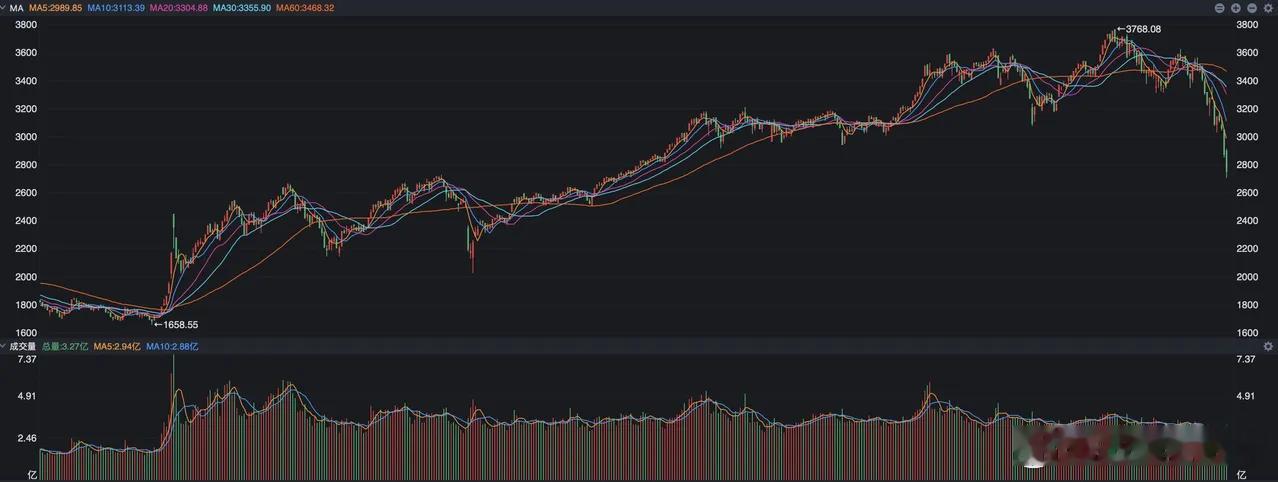Click the MA60:3468.32 legend value
This screenshot has height=482, width=1278.
point(305,8)
